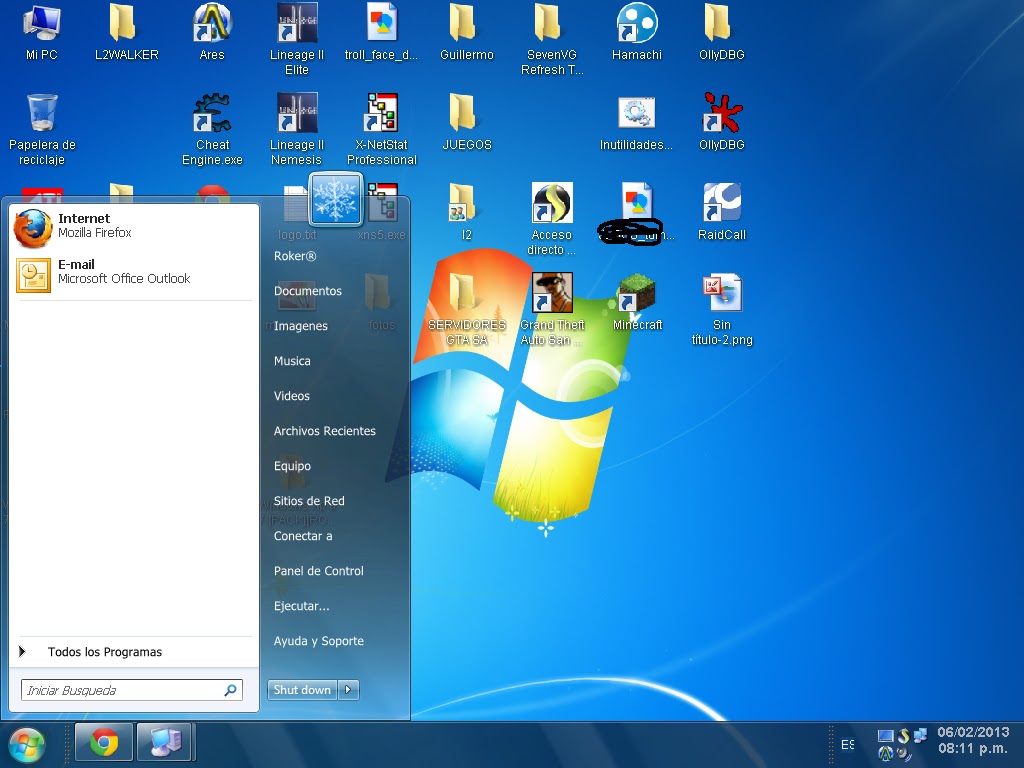Select Panel de Control in the Start menu
The height and width of the screenshot is (768, 1024).
tap(317, 570)
